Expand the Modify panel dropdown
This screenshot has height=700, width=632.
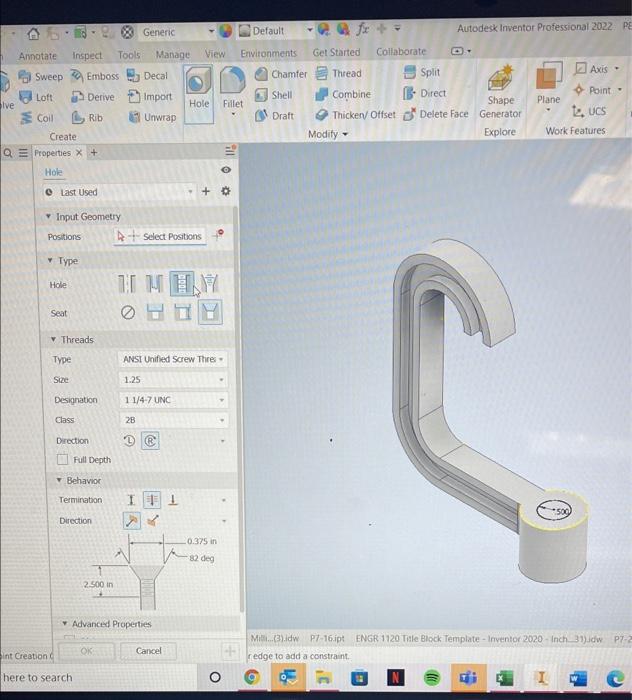click(x=328, y=134)
